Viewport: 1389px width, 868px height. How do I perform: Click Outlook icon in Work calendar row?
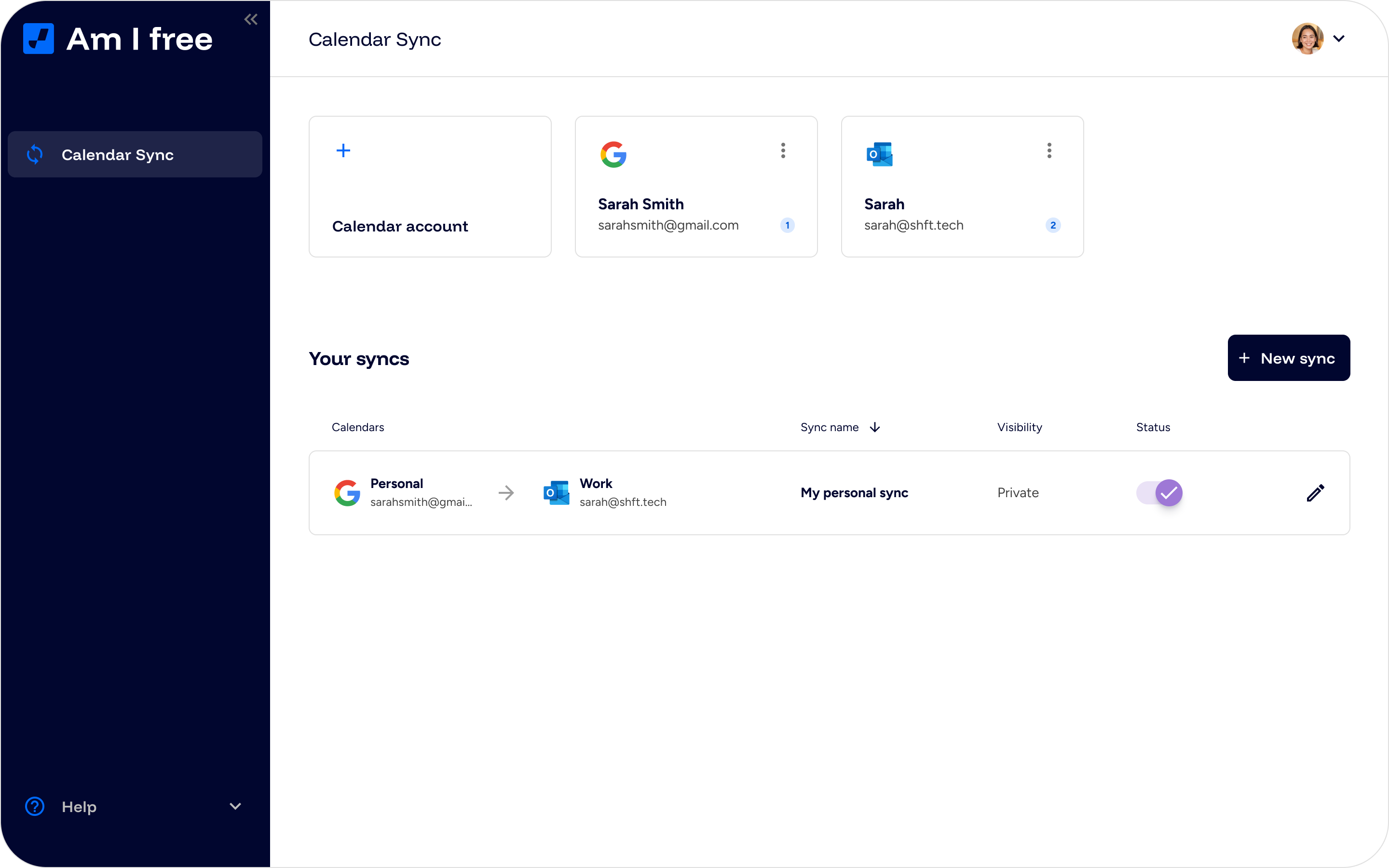(x=556, y=492)
